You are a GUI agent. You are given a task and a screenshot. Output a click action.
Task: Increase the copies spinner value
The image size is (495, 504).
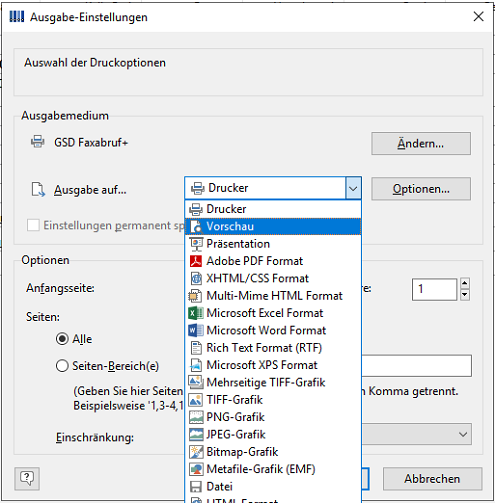(465, 283)
